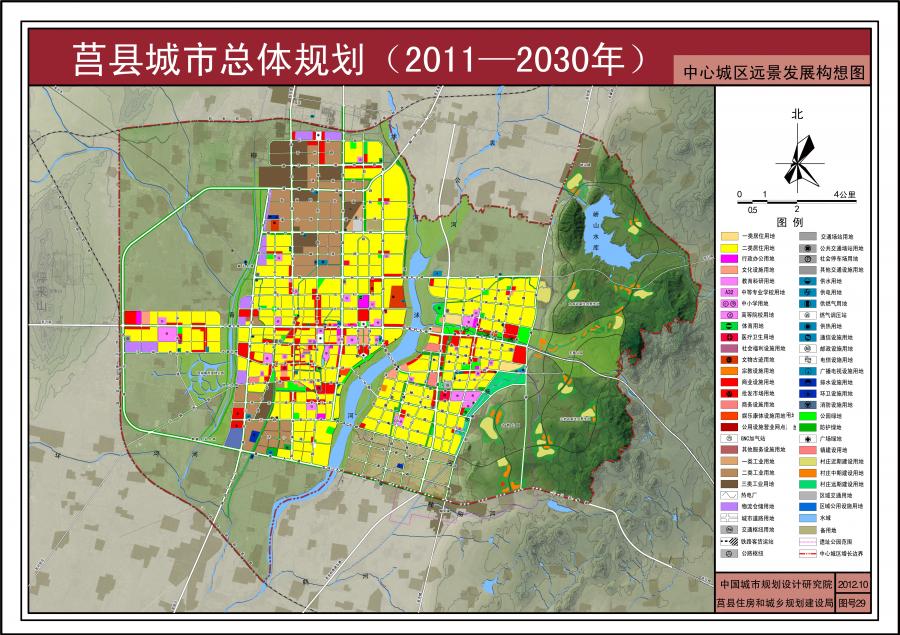Click the 批发市场用地 legend symbol
The width and height of the screenshot is (900, 635).
[730, 393]
